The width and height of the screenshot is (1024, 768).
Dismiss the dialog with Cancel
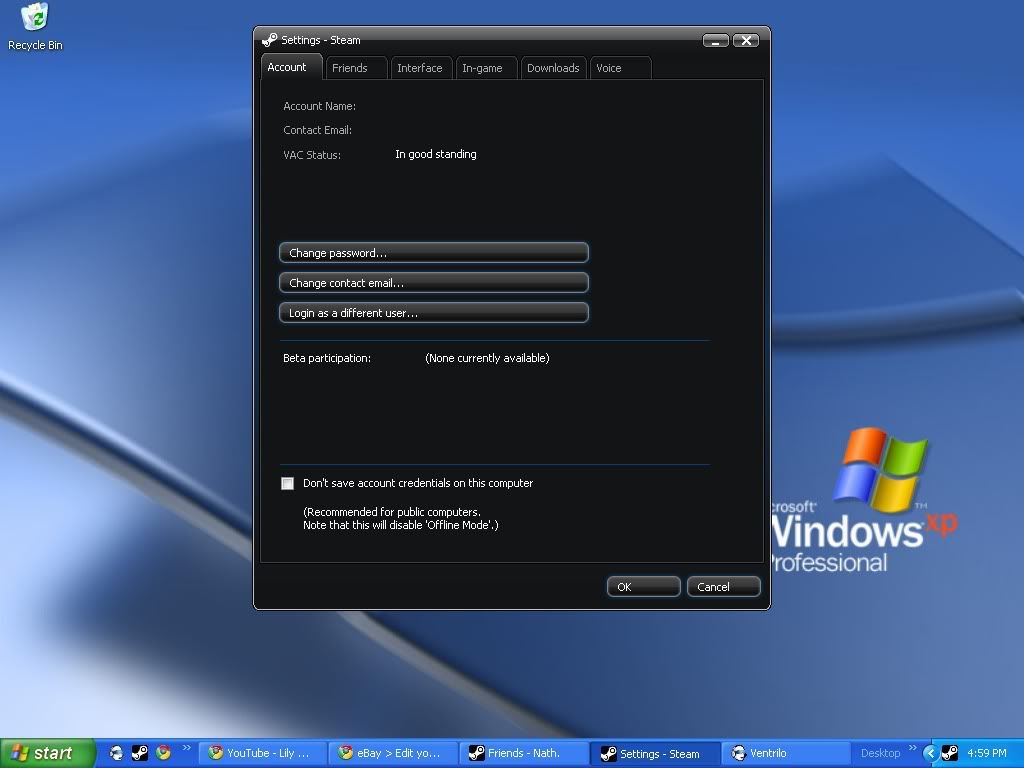(724, 586)
